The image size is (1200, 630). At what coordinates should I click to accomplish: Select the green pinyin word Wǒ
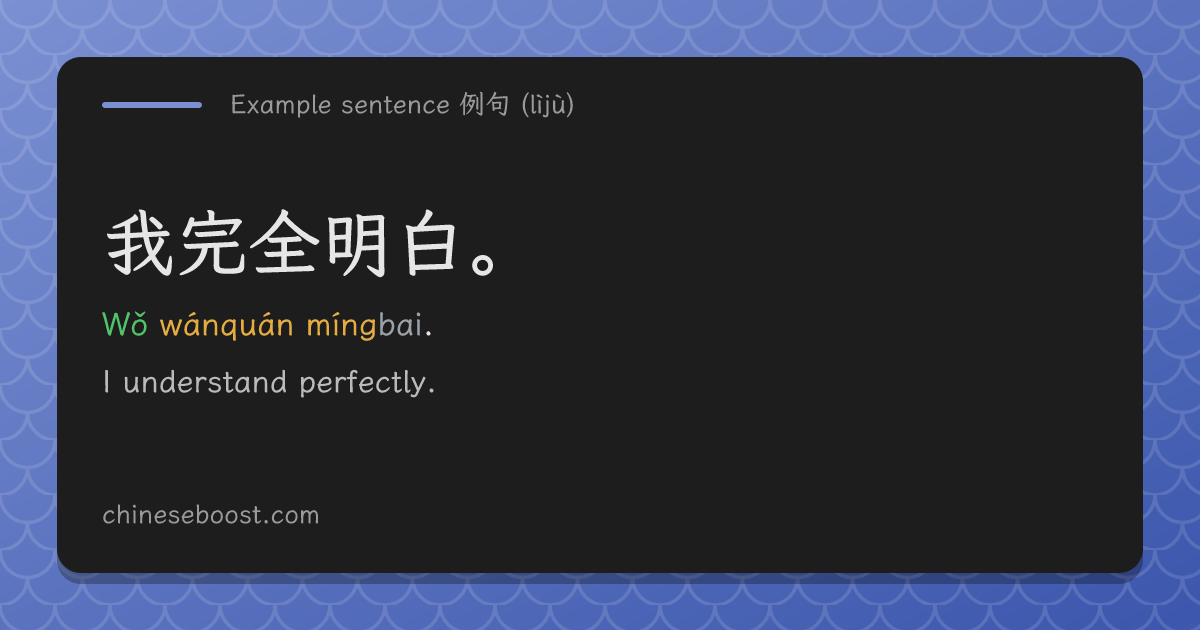click(125, 325)
